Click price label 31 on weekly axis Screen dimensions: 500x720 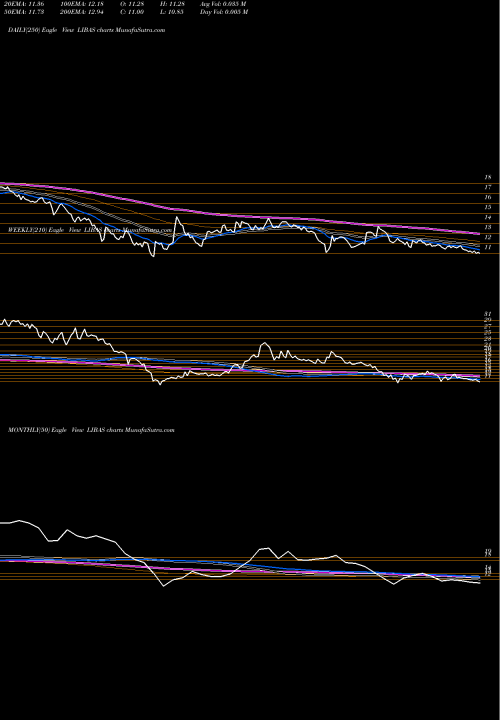[488, 314]
